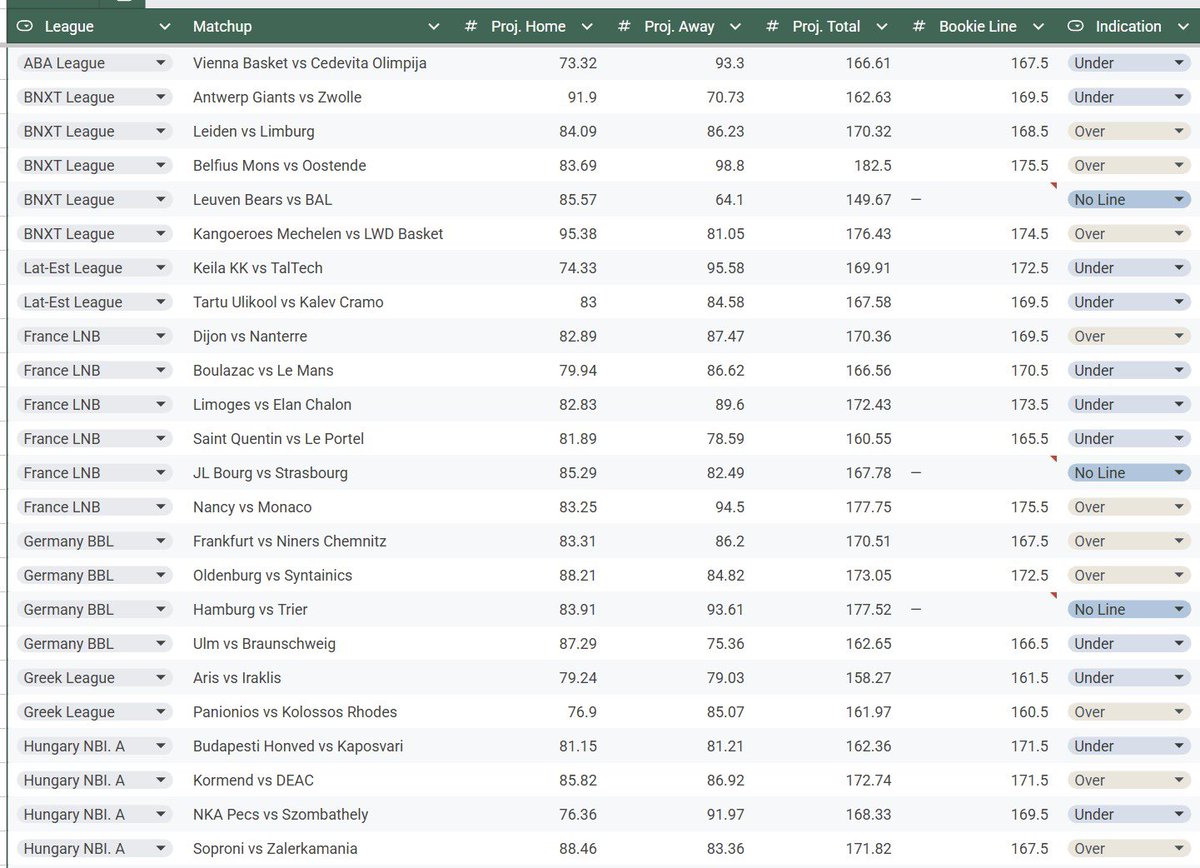Image resolution: width=1200 pixels, height=868 pixels.
Task: Select the Bookie Line 170.5 for Boulazac vs Le Mans
Action: click(x=1029, y=370)
